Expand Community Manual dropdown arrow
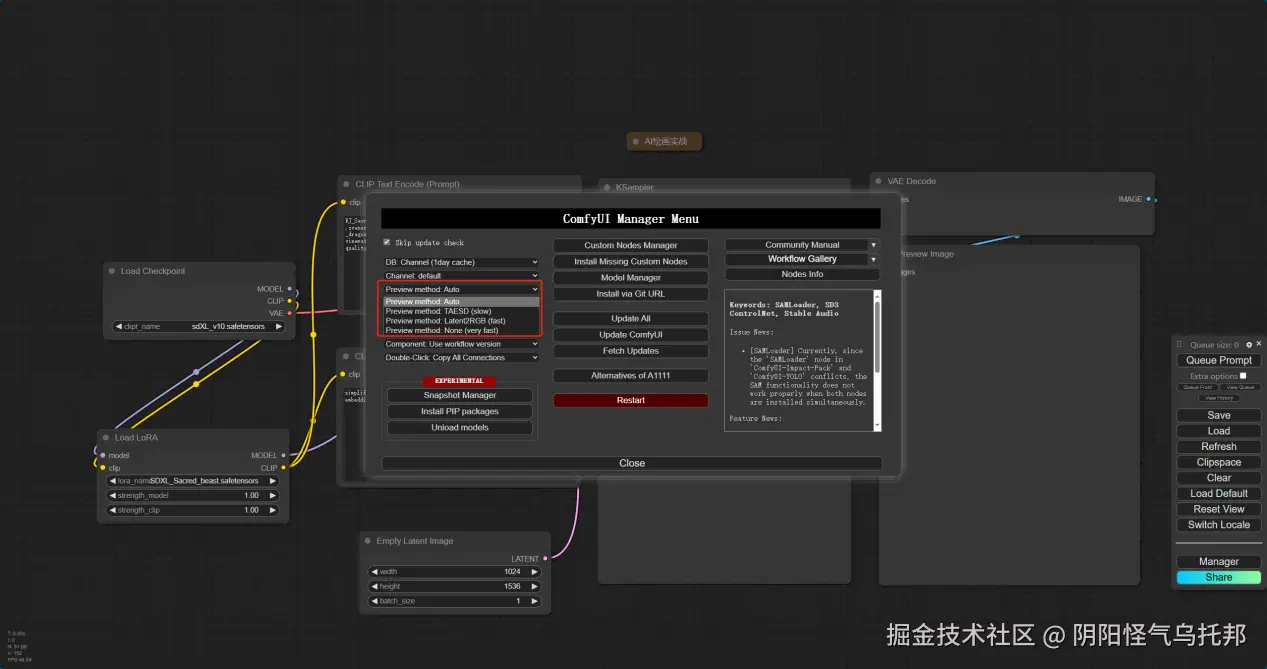The width and height of the screenshot is (1267, 669). click(x=873, y=245)
